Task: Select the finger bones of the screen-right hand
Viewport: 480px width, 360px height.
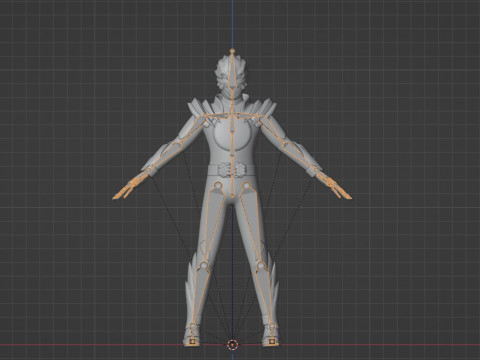Action: 337,189
